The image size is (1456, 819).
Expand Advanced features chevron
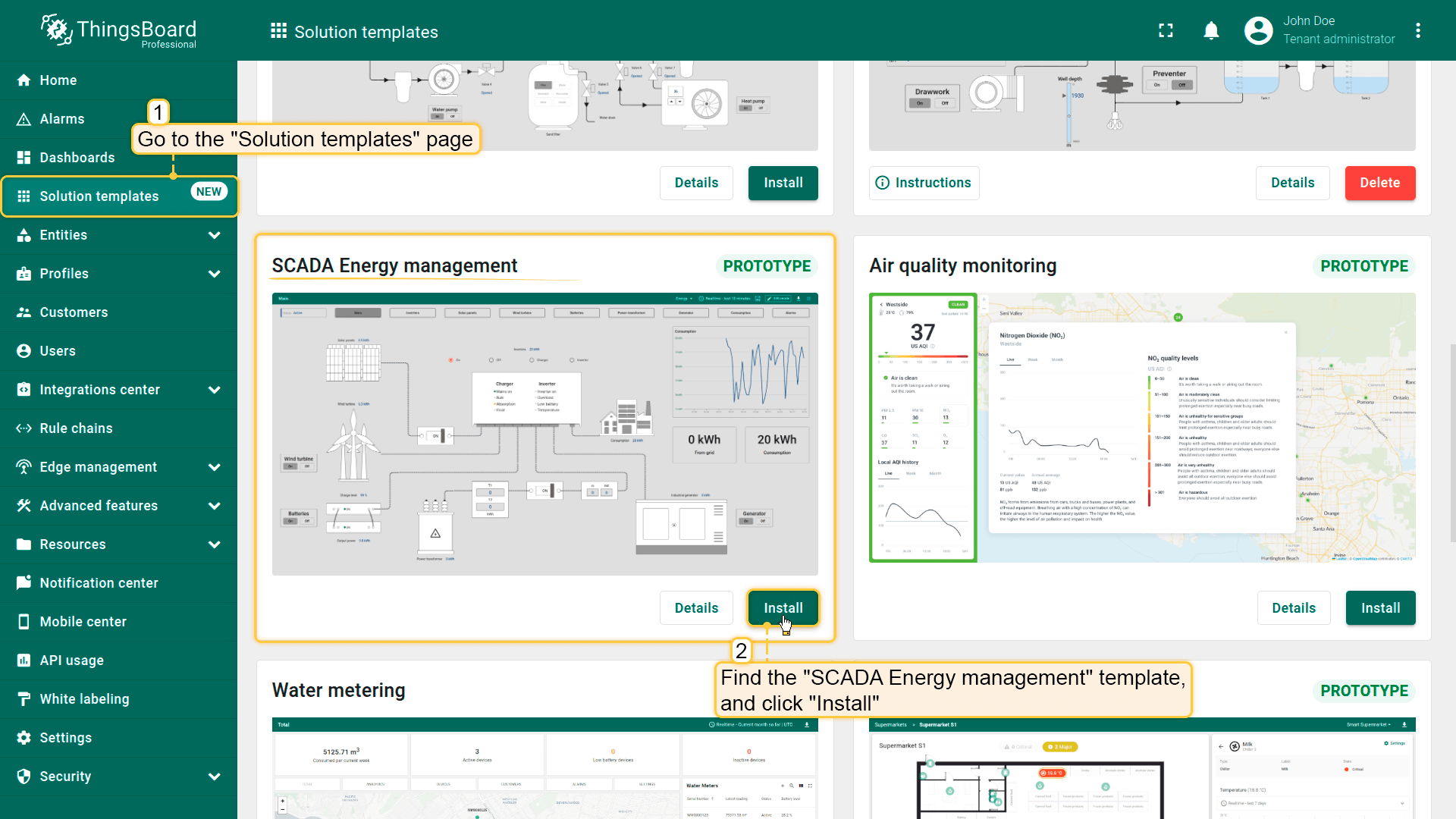click(x=215, y=506)
